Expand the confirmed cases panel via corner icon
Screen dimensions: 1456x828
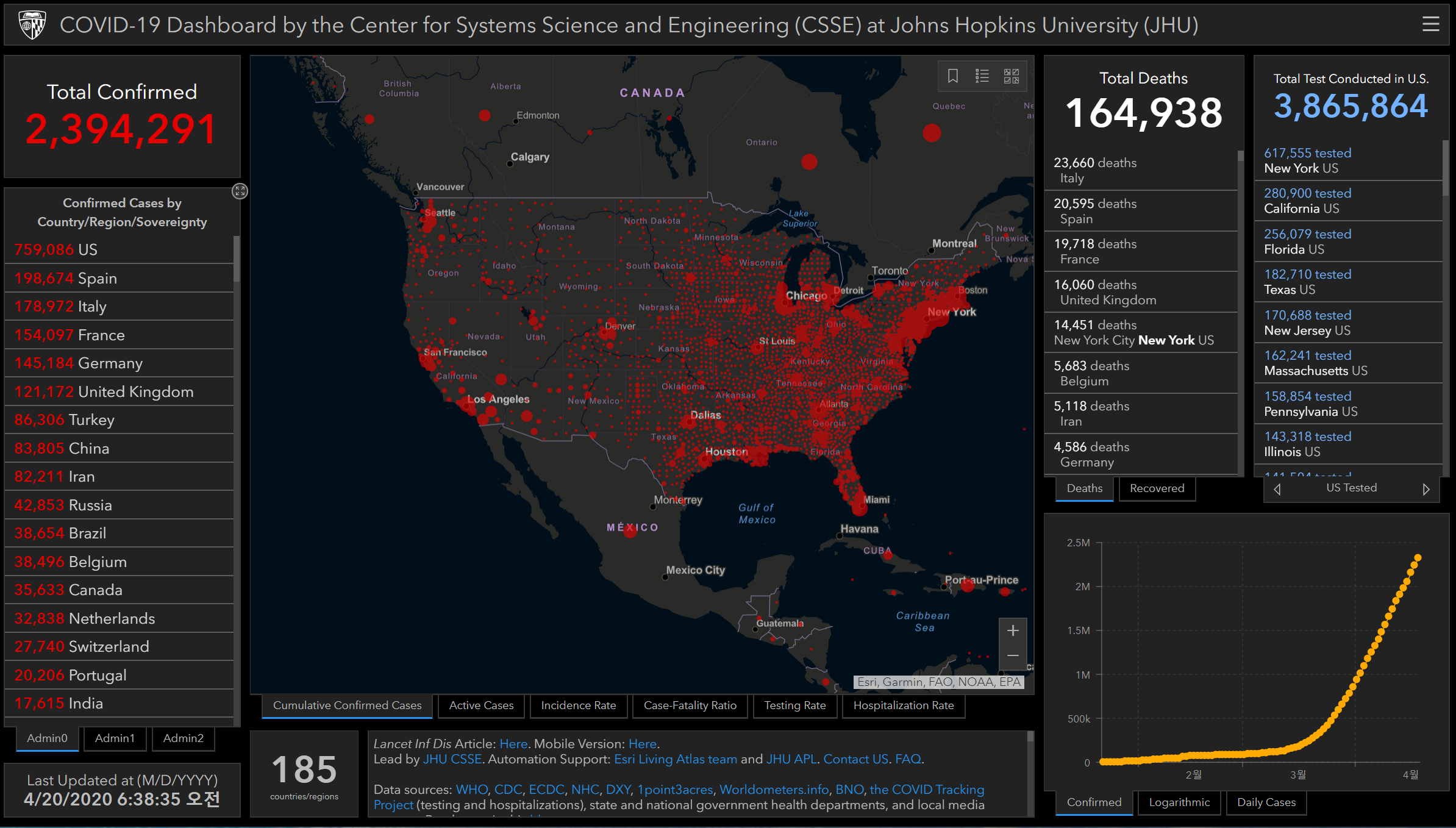(240, 191)
